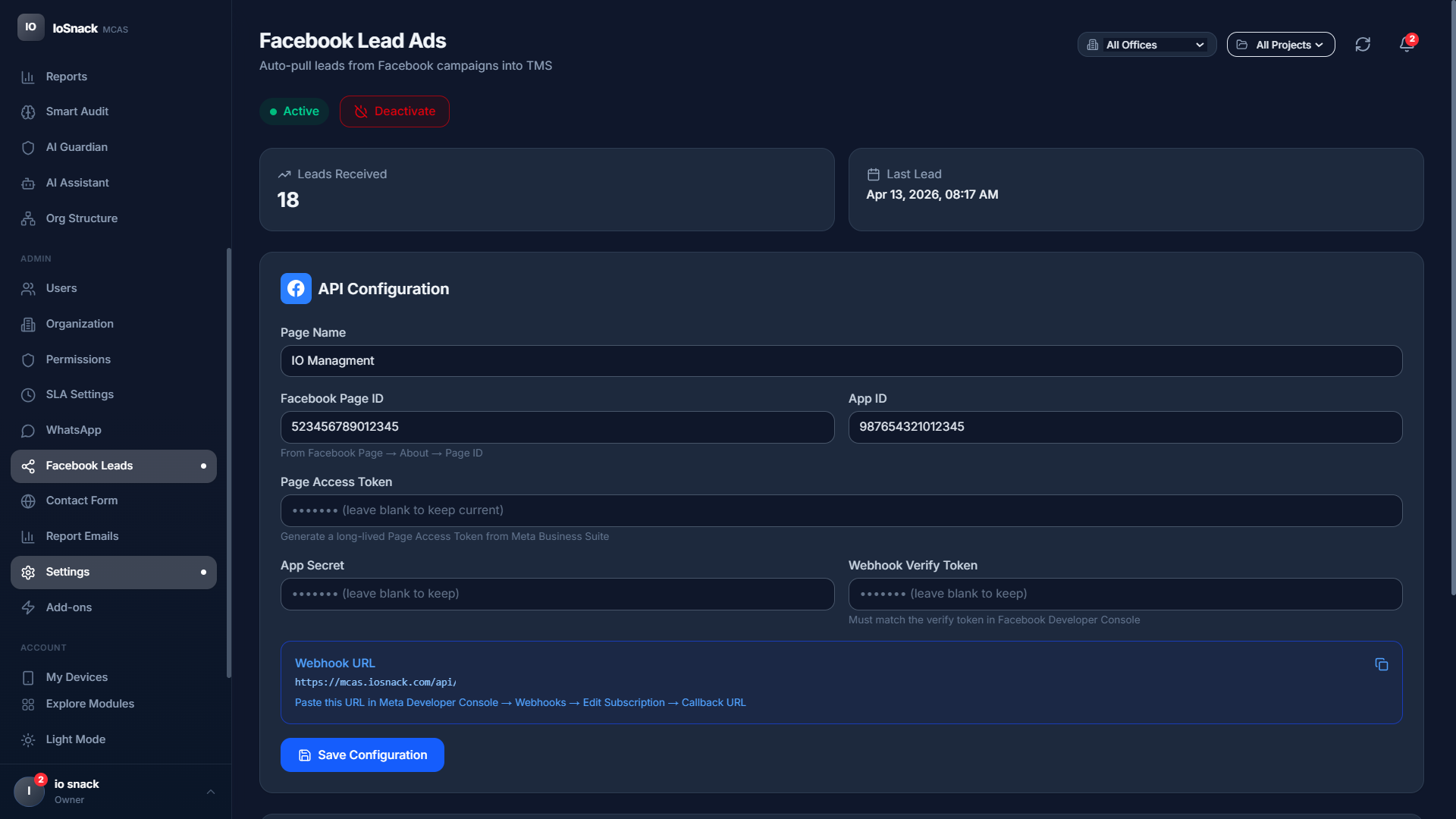Click the Webhook Verify Token field
The width and height of the screenshot is (1456, 819).
pos(1125,594)
